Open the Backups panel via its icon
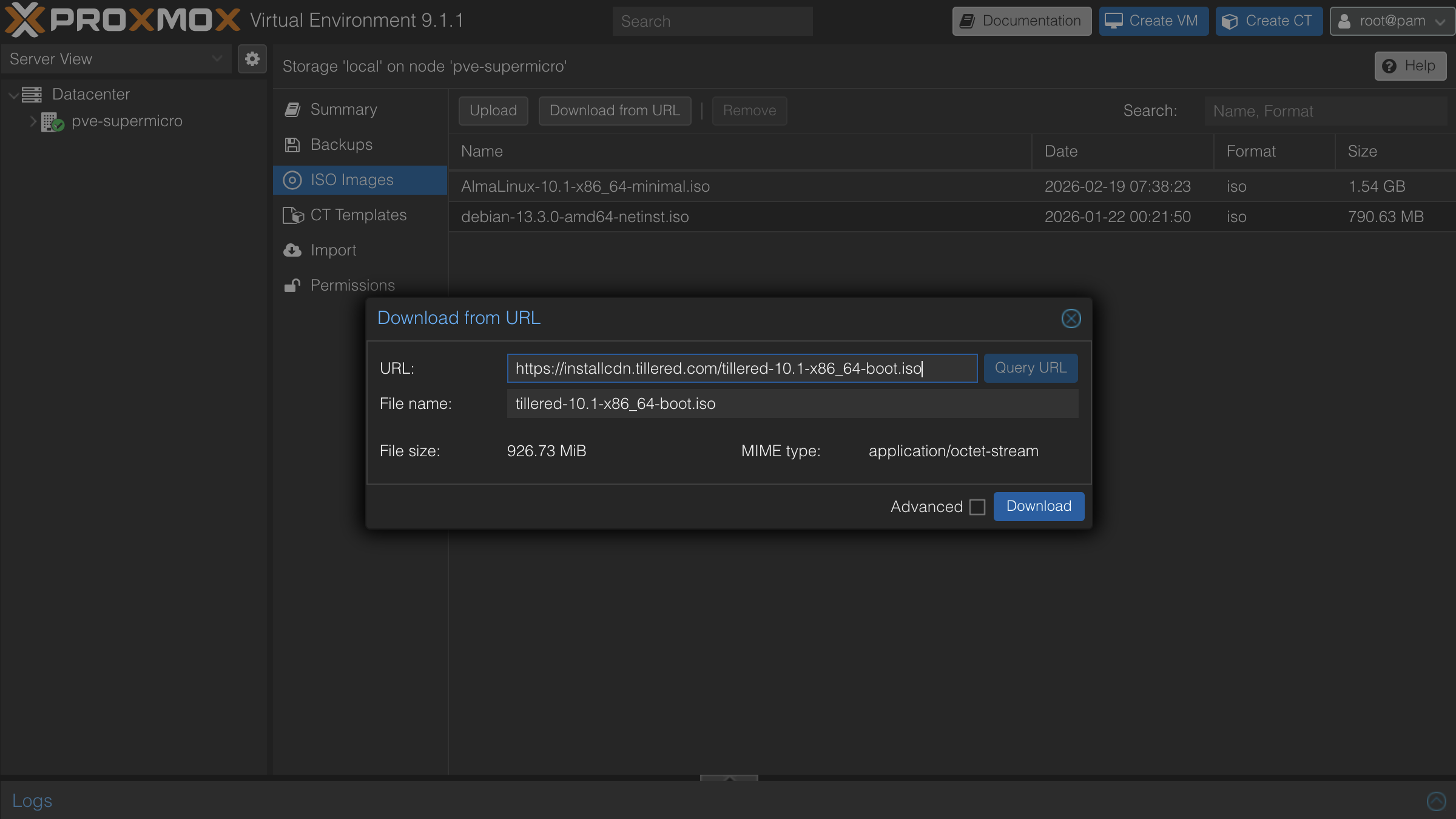 click(292, 144)
